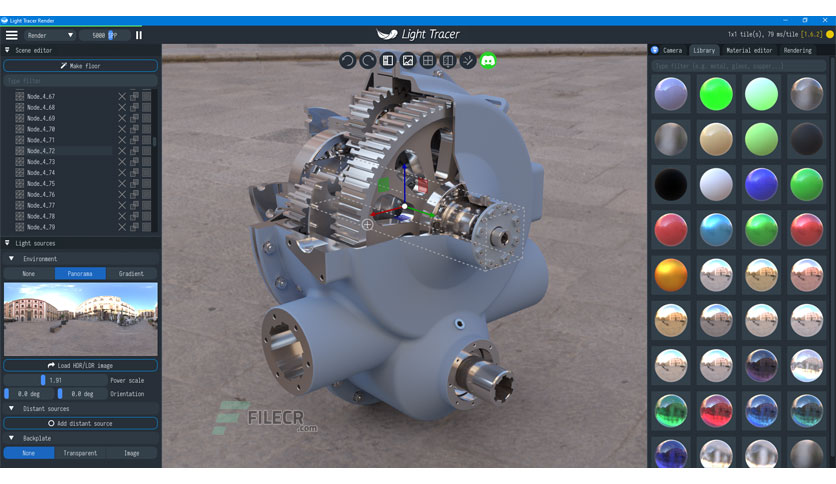Image resolution: width=836 pixels, height=484 pixels.
Task: Collapse the Distant sources section
Action: coord(11,408)
